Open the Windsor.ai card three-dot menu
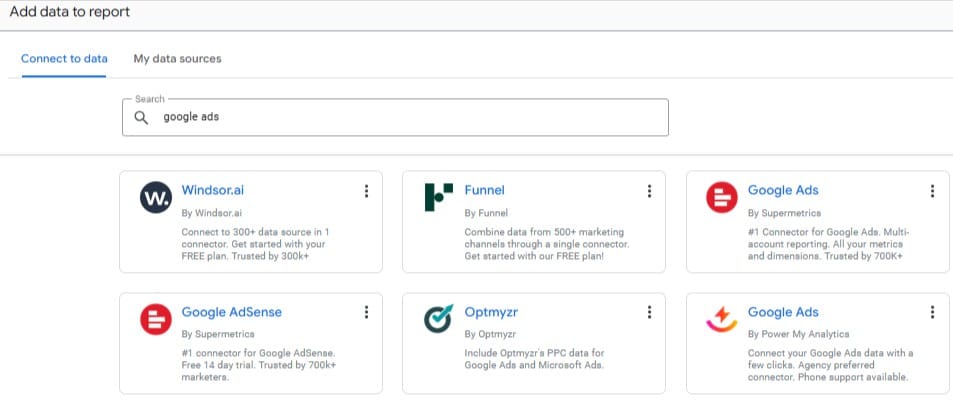 click(x=366, y=191)
